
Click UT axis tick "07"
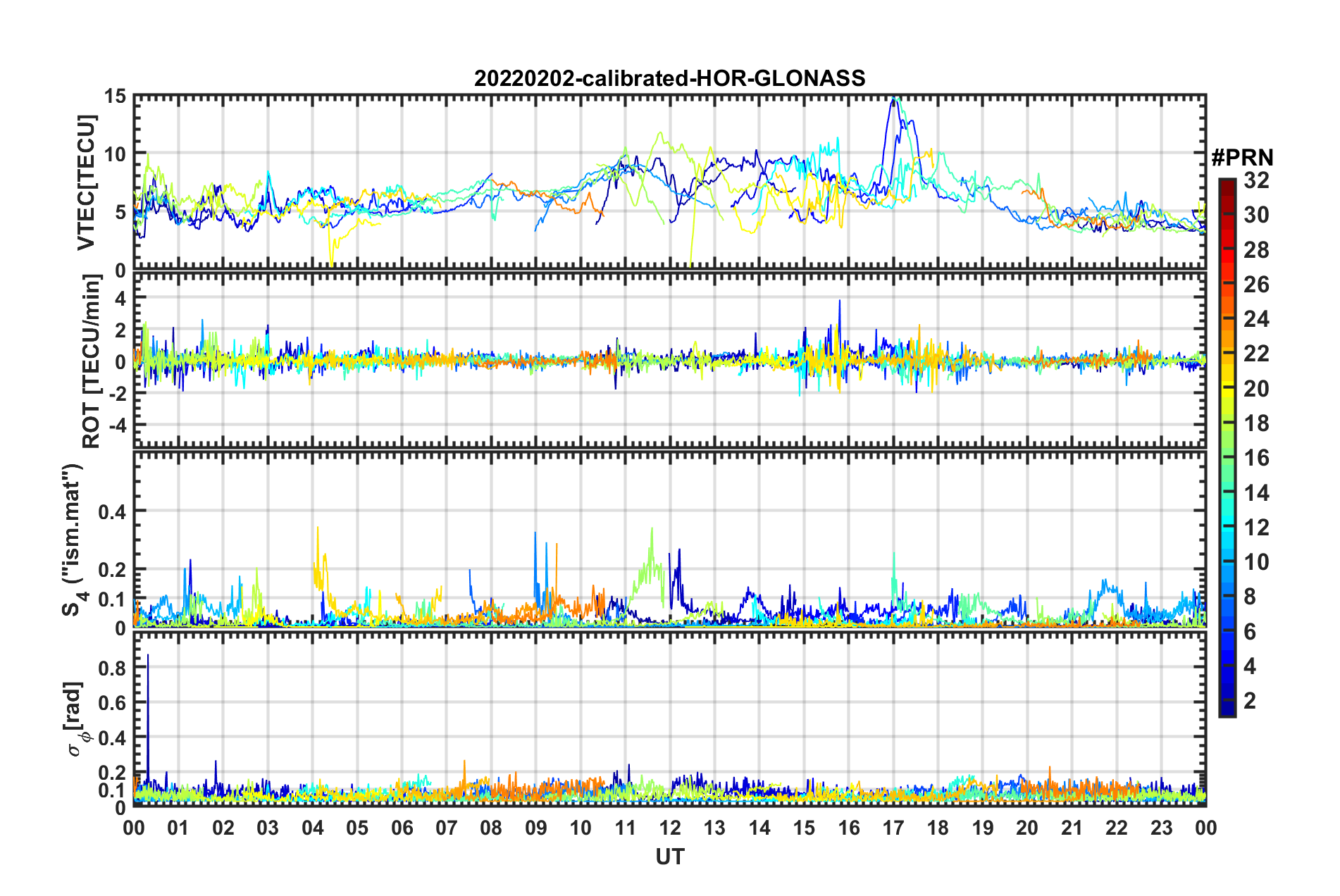[447, 828]
